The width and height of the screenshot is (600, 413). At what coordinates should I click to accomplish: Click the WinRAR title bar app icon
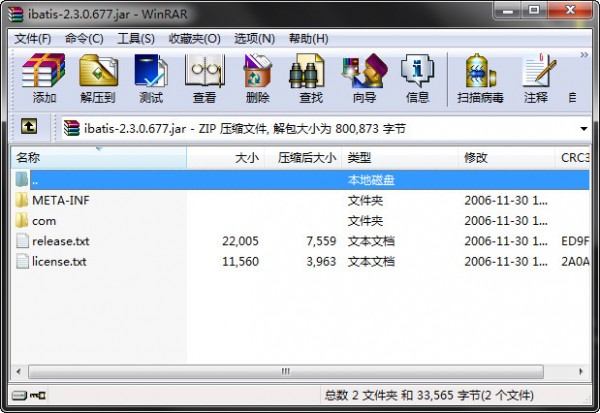tap(16, 14)
